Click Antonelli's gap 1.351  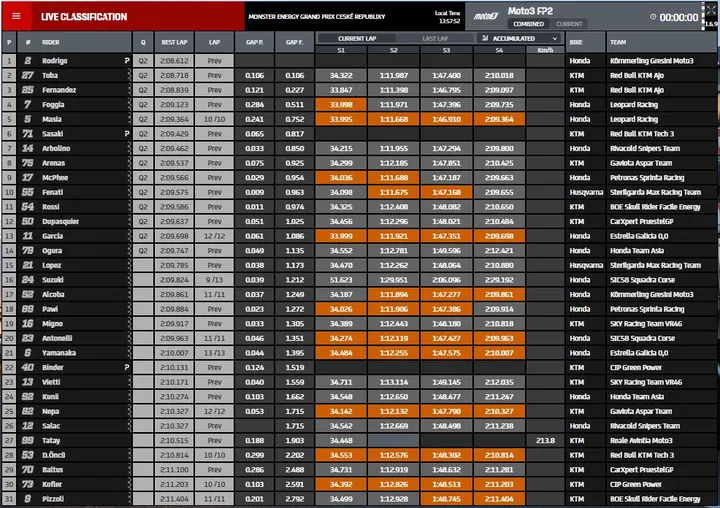[294, 339]
